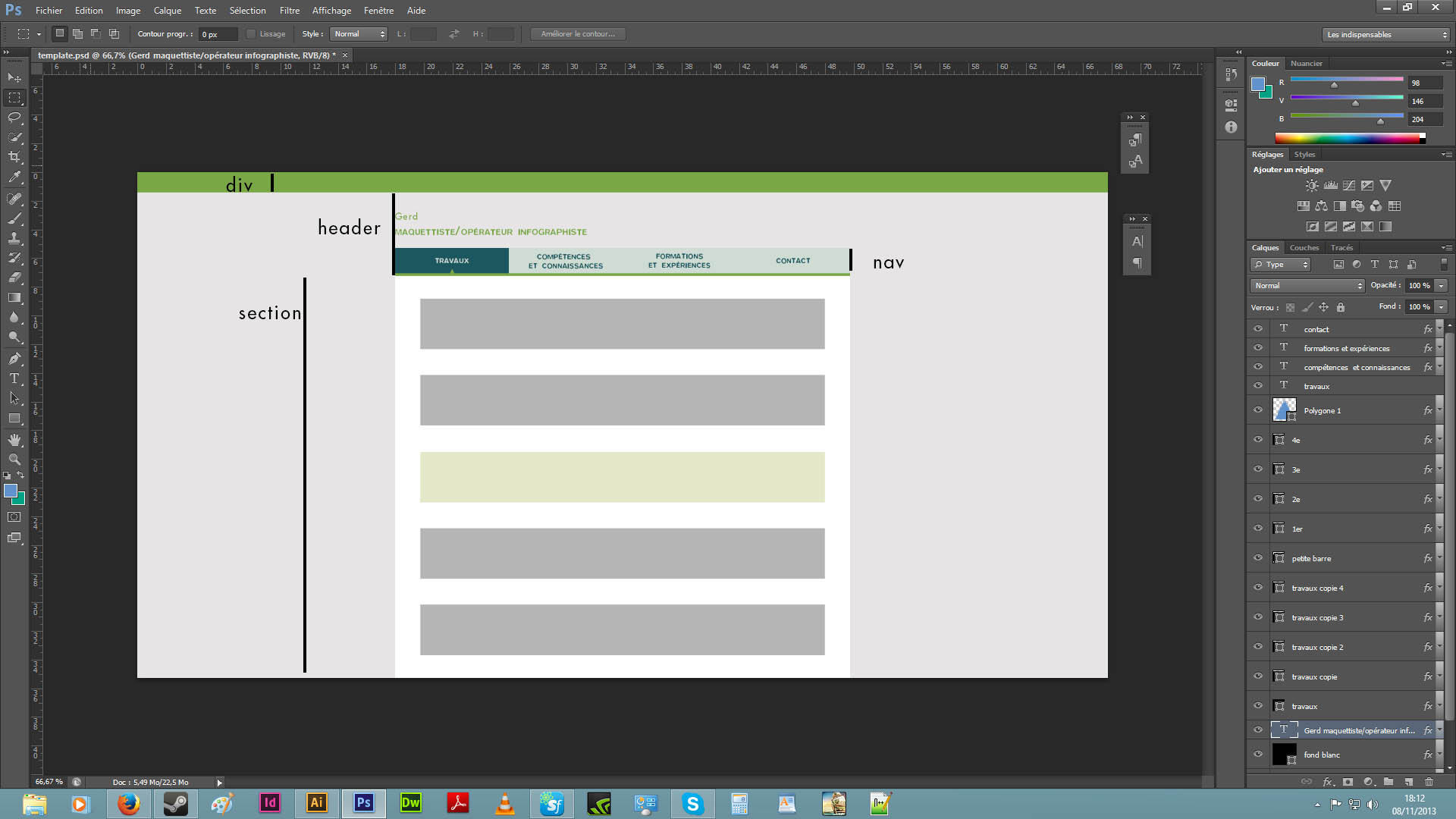Launch Dreamweaver from the taskbar
This screenshot has width=1456, height=819.
coord(411,803)
